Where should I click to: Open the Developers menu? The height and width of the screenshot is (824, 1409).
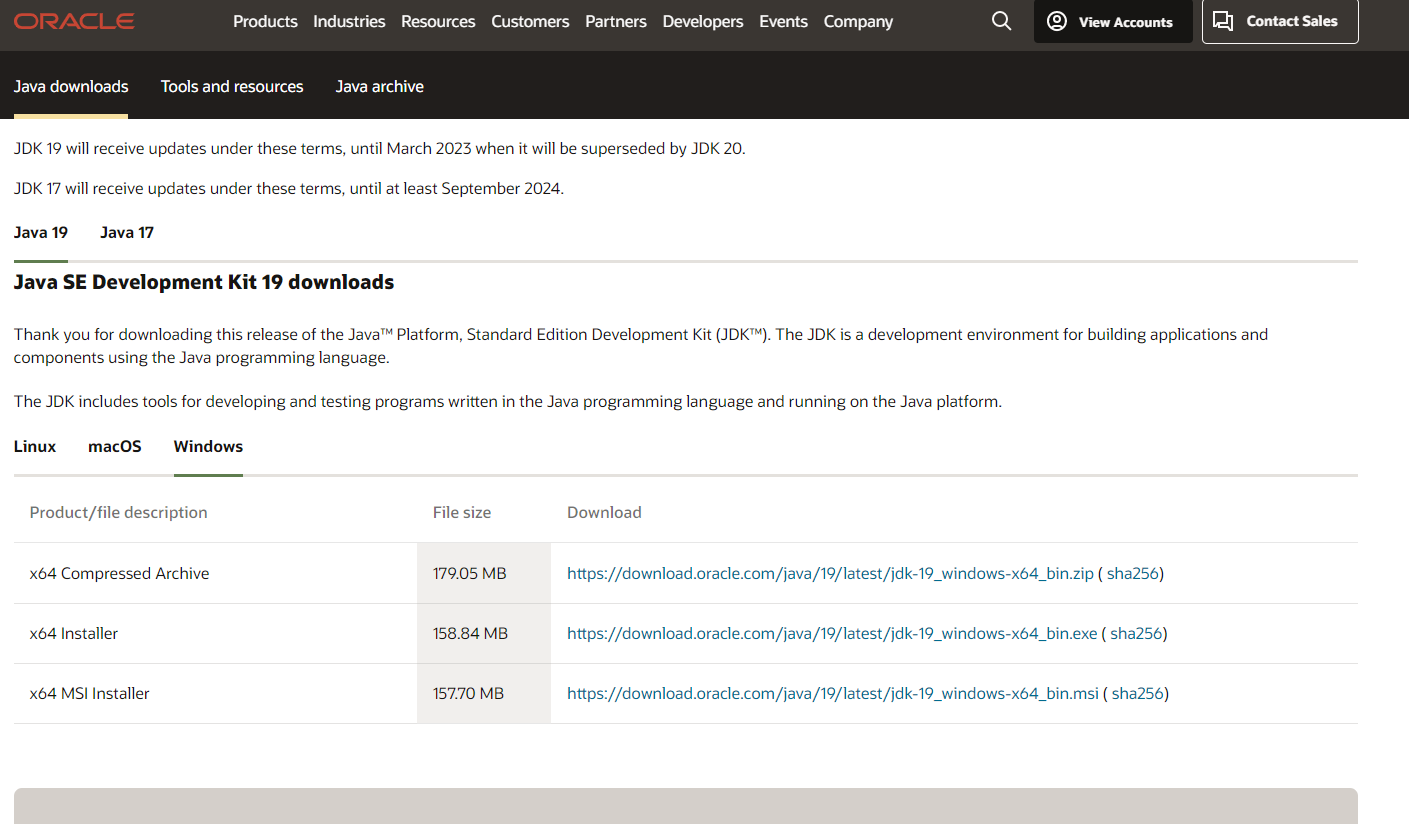coord(703,21)
